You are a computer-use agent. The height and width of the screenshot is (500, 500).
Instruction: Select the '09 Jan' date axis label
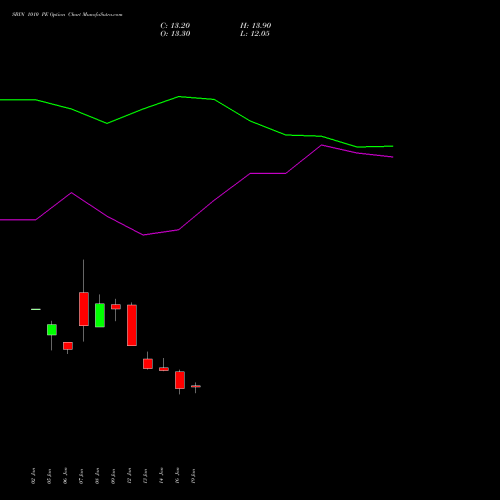[x=113, y=476]
